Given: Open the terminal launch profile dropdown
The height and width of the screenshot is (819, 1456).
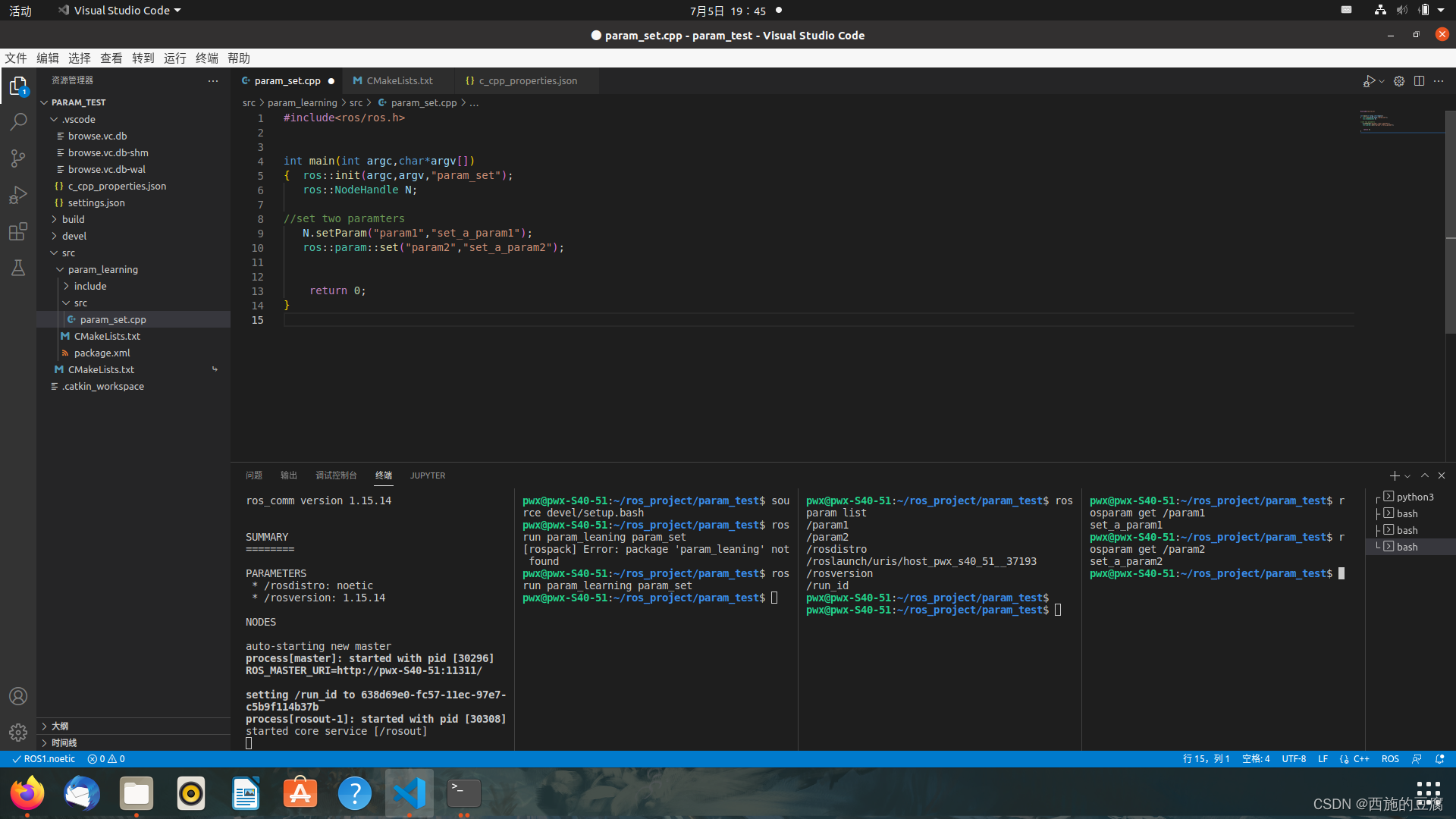Looking at the screenshot, I should point(1407,475).
